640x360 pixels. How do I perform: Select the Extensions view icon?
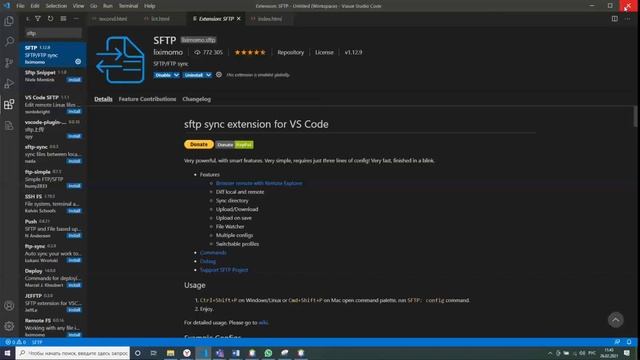pos(9,104)
